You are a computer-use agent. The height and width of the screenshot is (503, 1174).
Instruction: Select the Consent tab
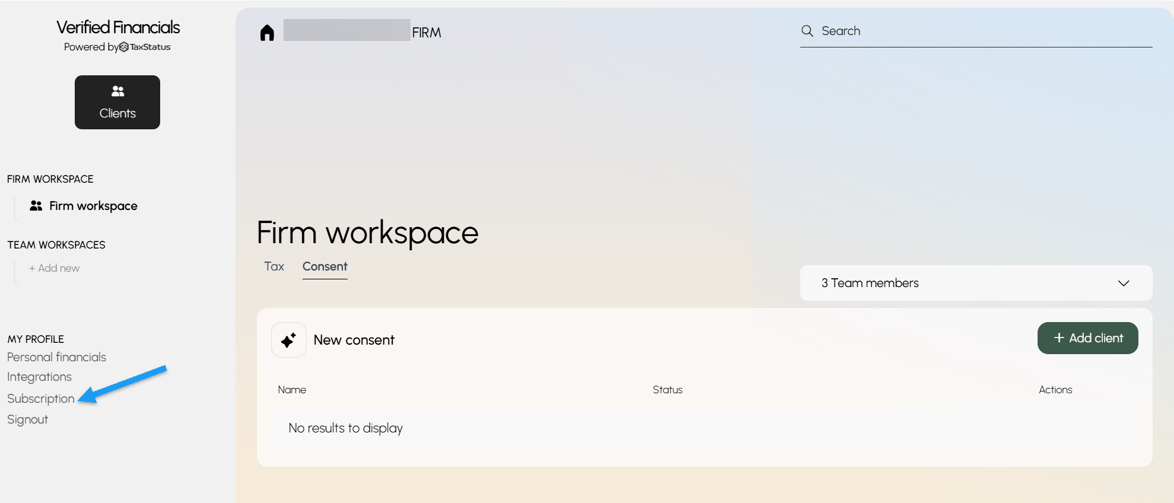pos(325,266)
